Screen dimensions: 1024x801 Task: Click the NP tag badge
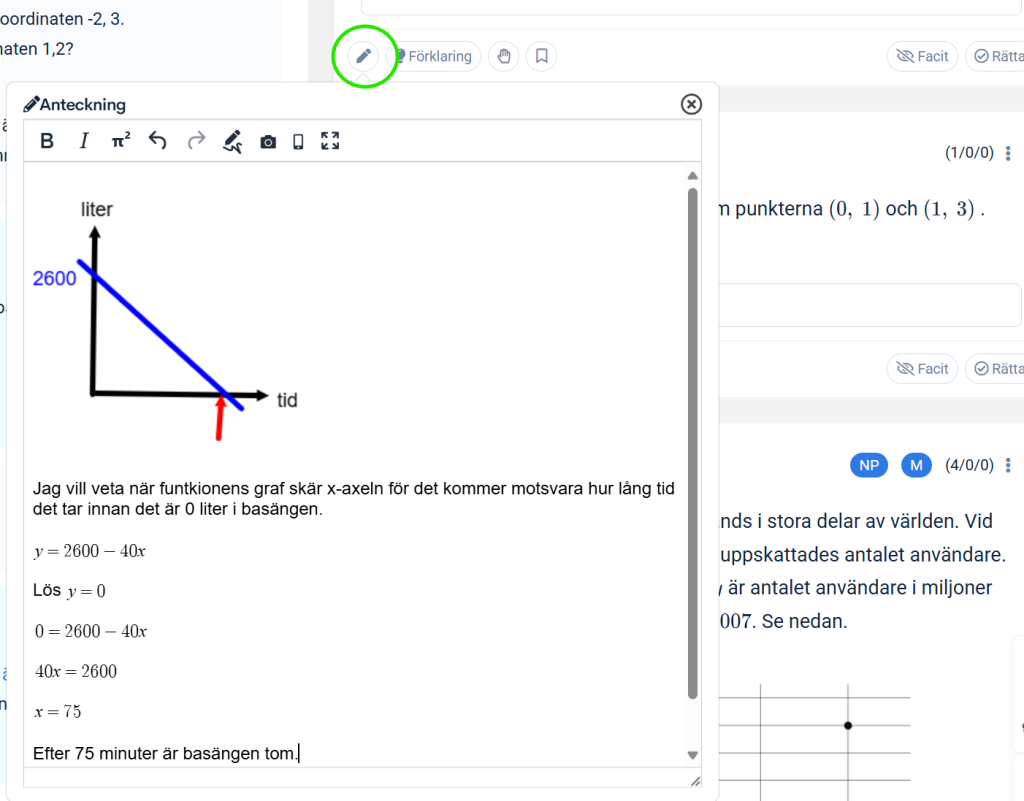coord(869,465)
